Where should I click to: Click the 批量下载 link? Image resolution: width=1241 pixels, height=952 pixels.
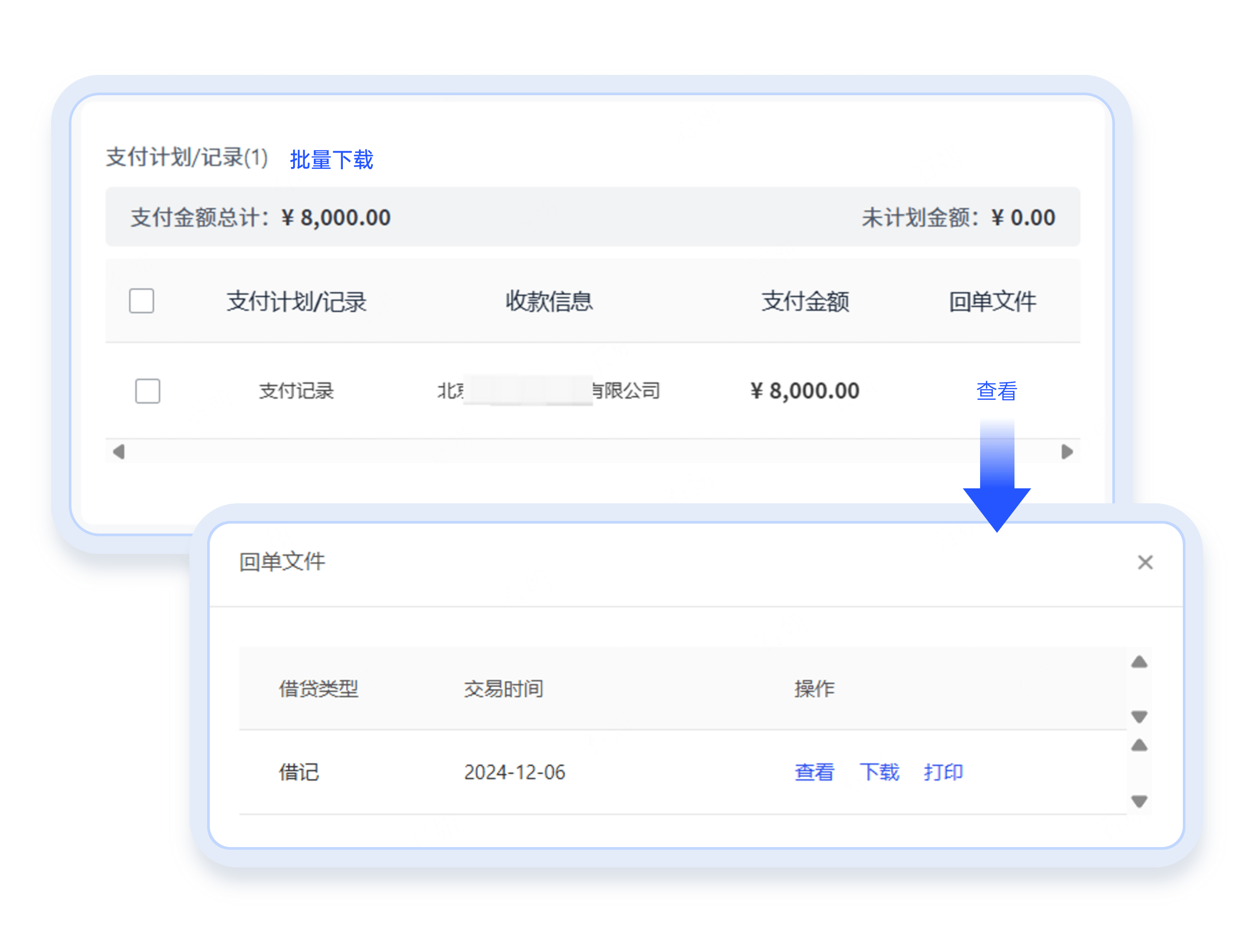[x=331, y=160]
